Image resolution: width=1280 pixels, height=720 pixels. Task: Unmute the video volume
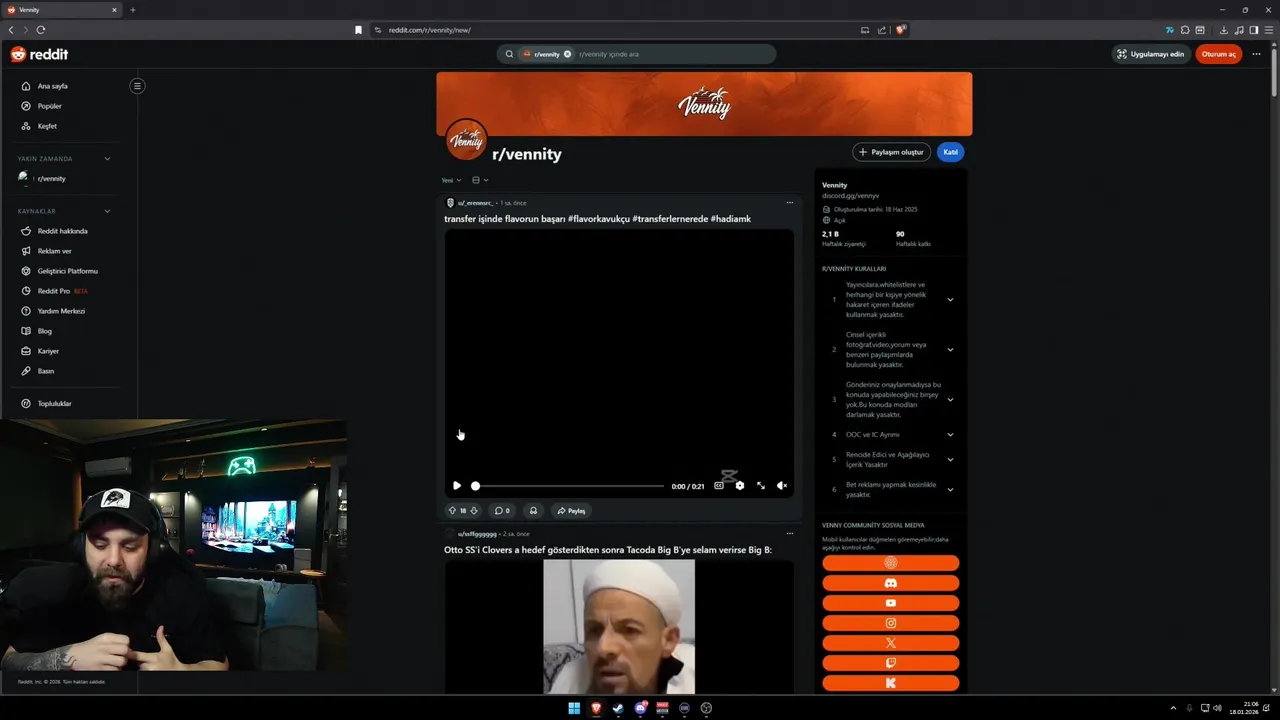[x=782, y=486]
